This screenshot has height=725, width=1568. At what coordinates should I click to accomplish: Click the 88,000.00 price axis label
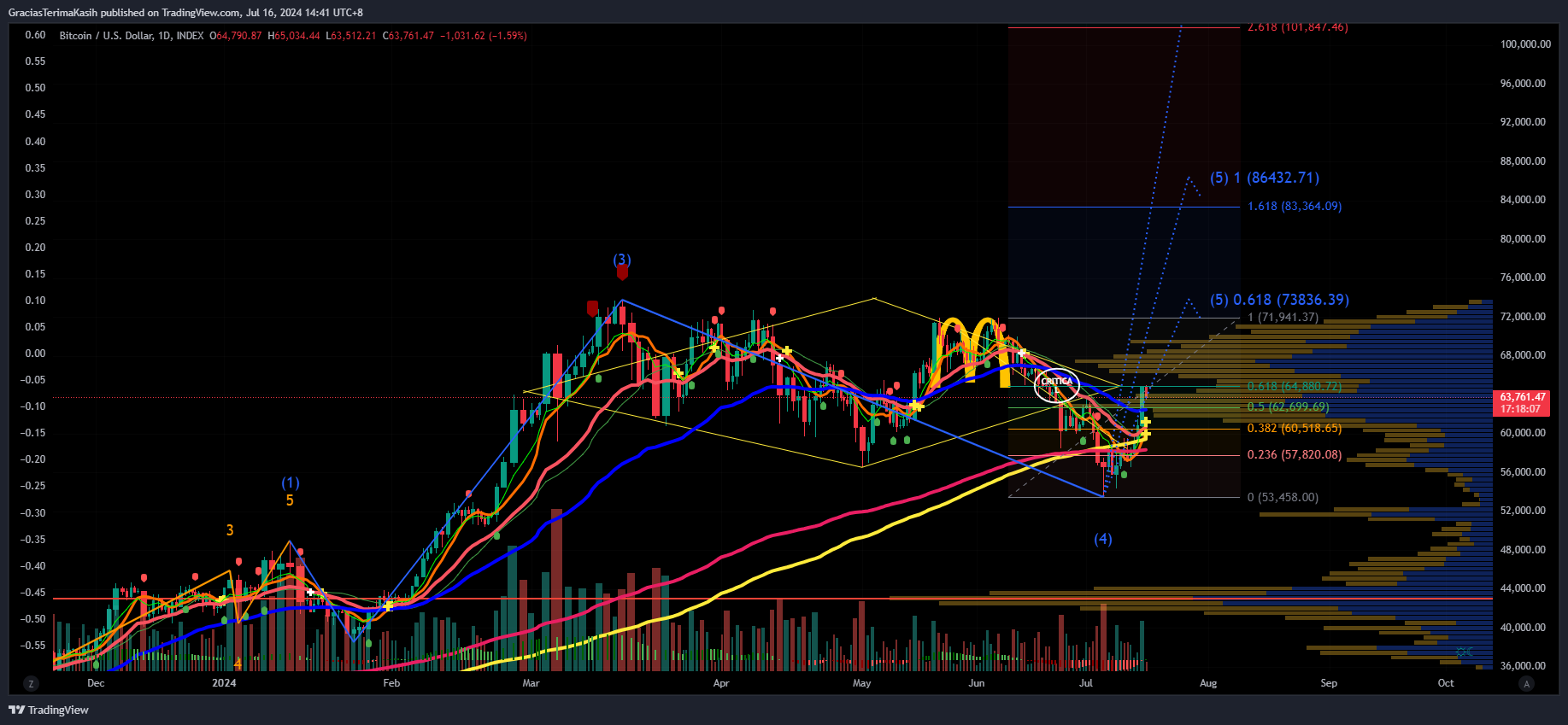[x=1523, y=161]
